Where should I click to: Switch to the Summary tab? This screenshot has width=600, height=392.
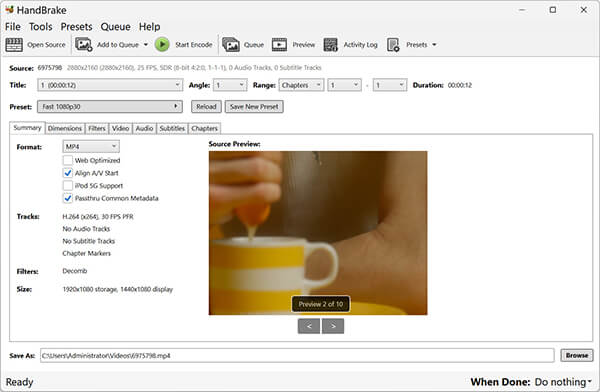tap(27, 128)
